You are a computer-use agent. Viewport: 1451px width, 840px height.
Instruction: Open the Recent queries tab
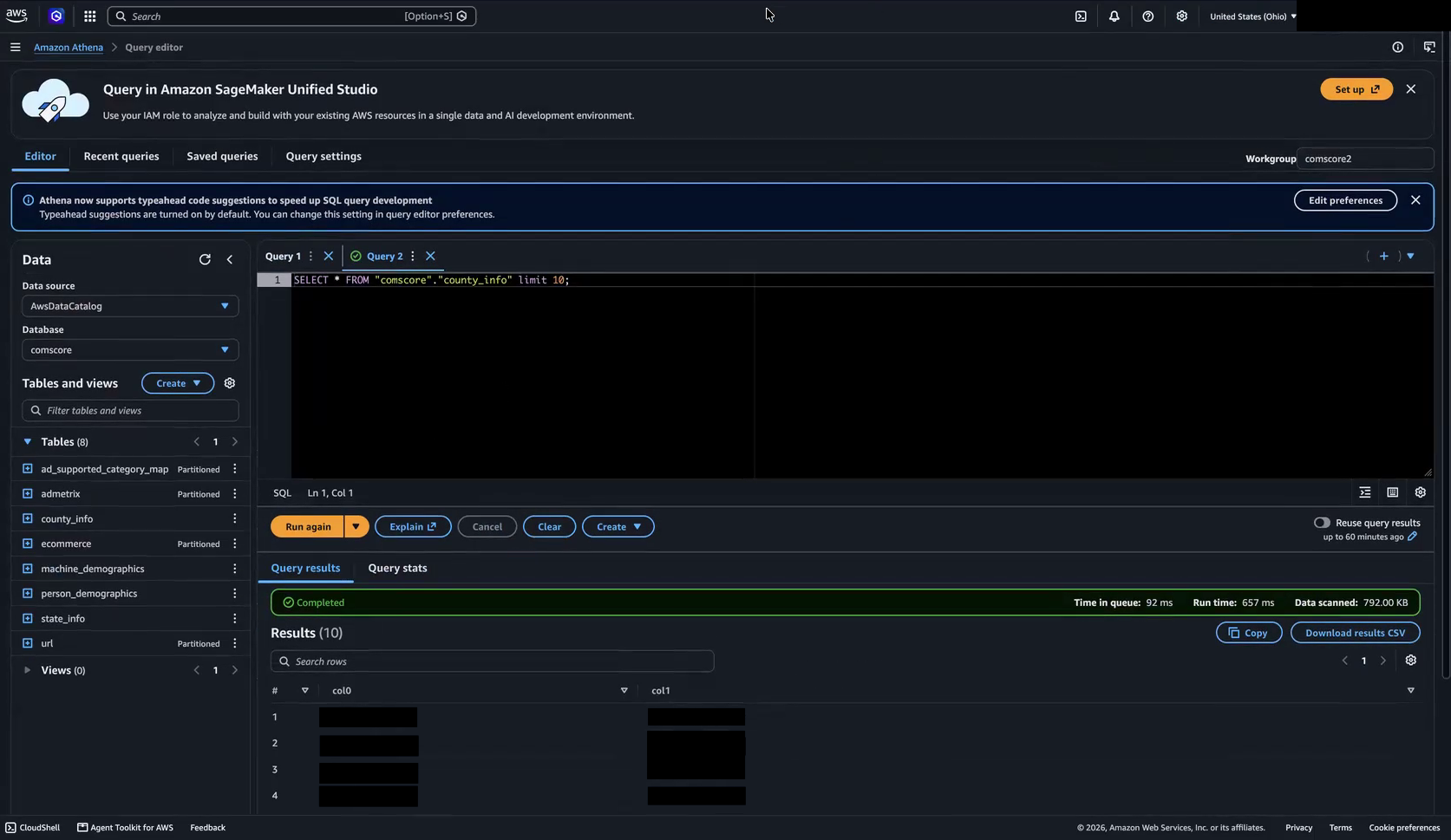[x=121, y=157]
